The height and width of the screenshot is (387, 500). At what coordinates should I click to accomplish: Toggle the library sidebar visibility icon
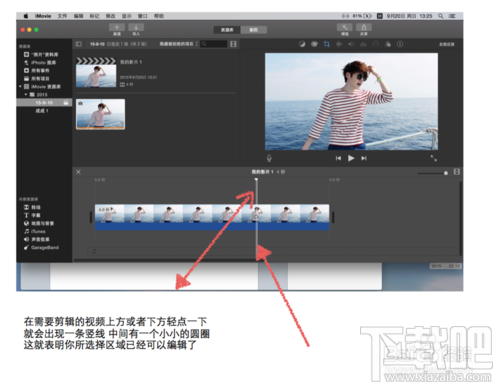click(79, 44)
